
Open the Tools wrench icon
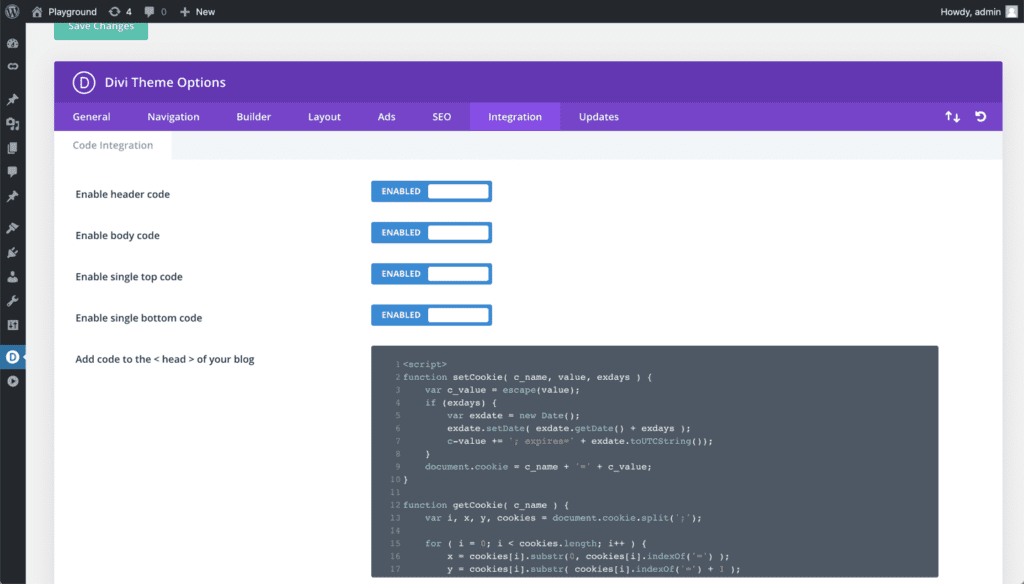12,301
